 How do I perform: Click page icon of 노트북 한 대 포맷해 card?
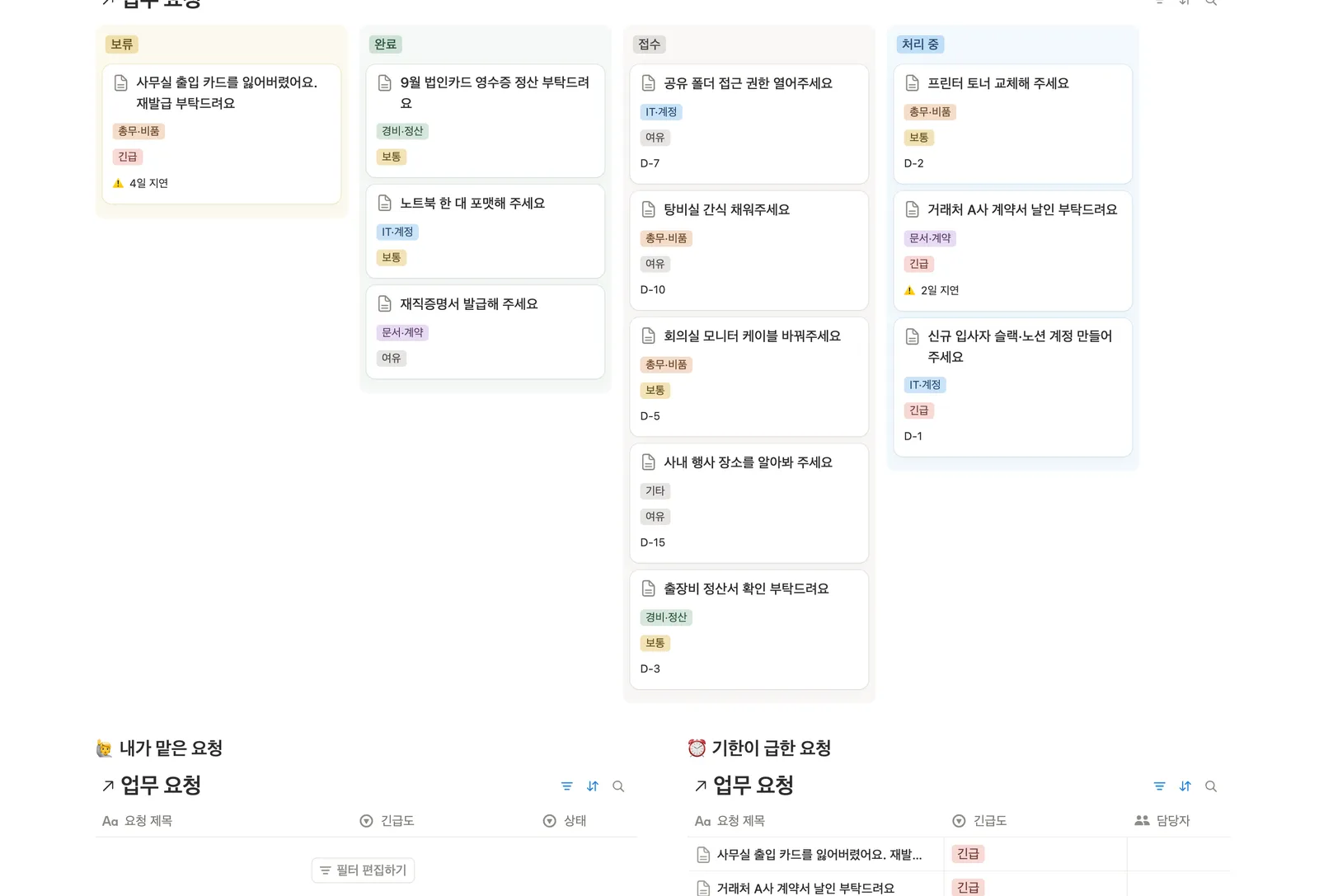(x=385, y=203)
